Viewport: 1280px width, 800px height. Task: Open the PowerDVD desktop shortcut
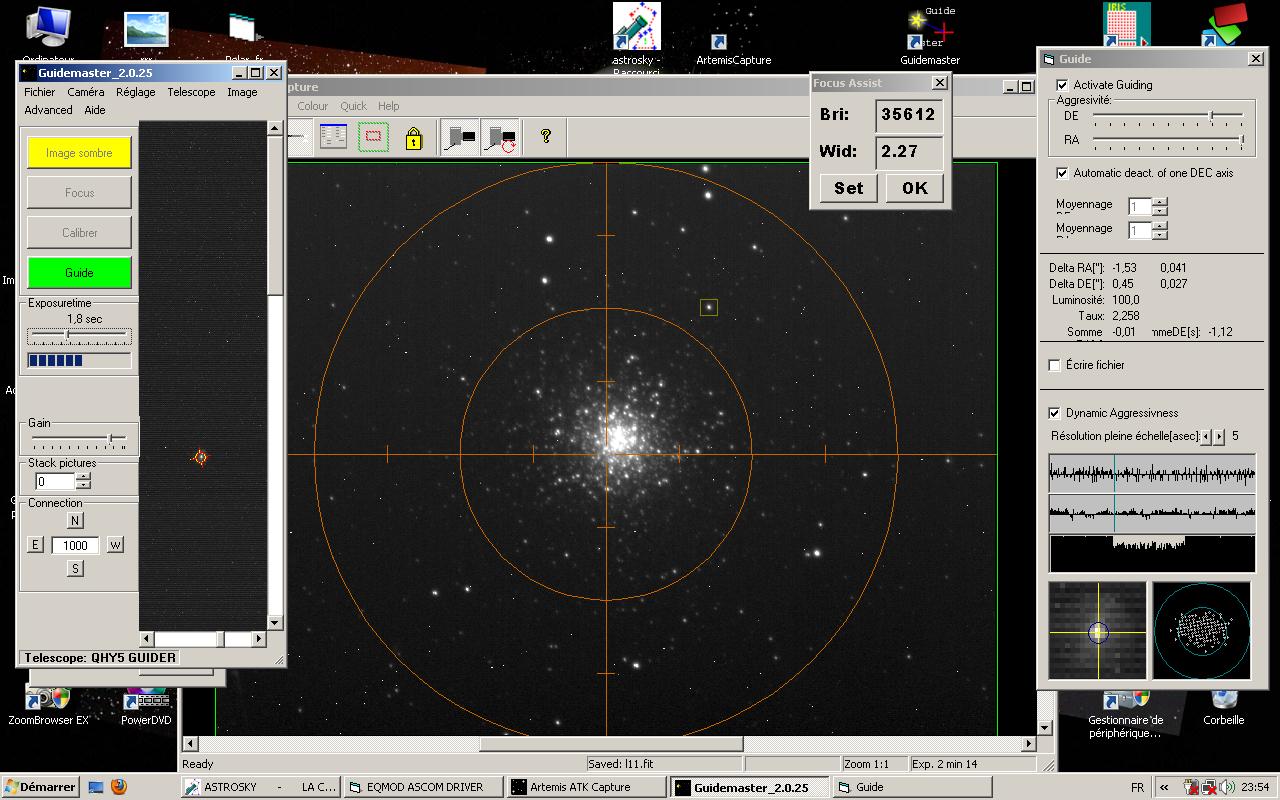tap(146, 706)
